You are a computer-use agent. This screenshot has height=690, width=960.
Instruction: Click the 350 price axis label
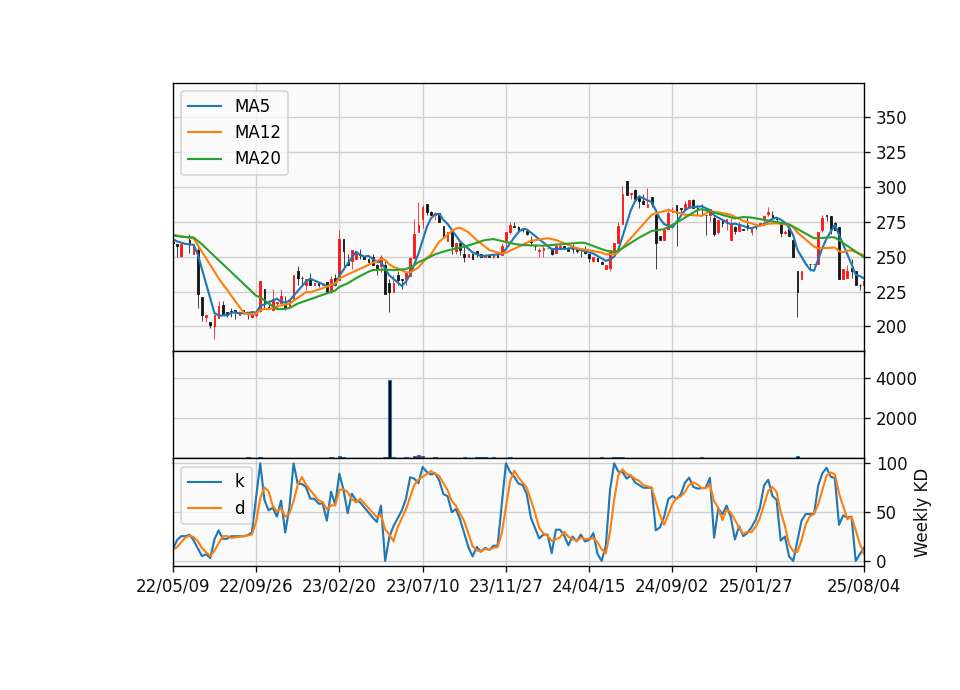click(x=891, y=118)
